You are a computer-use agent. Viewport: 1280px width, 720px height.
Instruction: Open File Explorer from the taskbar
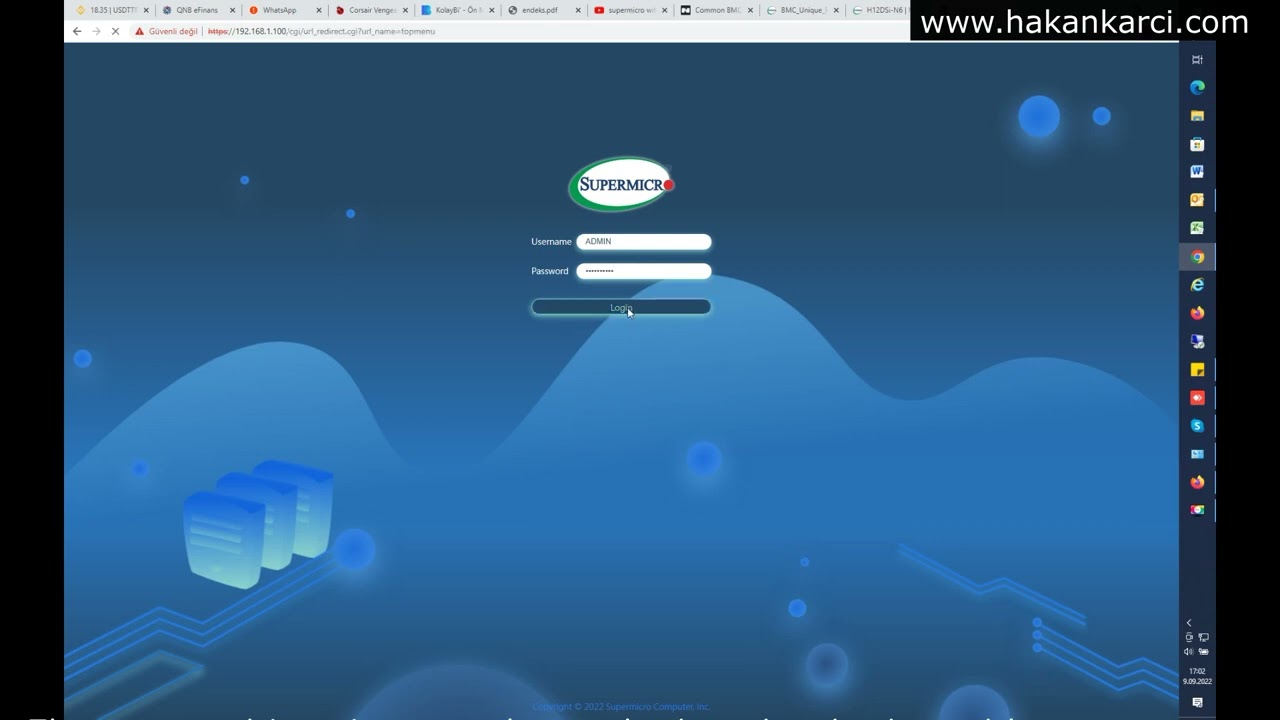(x=1197, y=116)
